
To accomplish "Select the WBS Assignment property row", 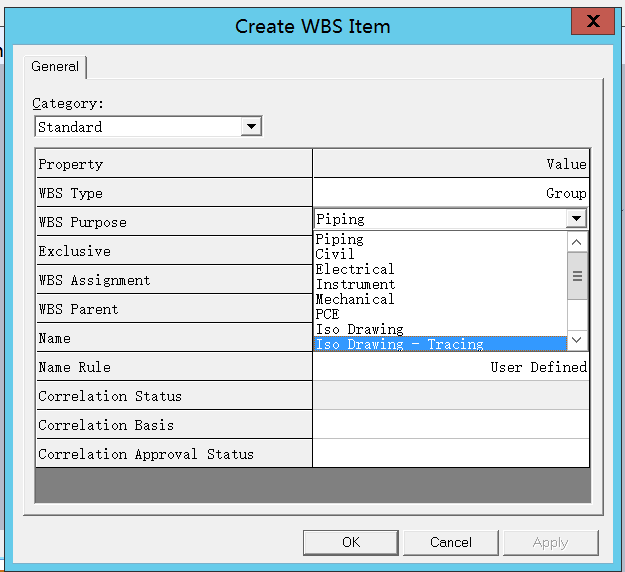I will [x=174, y=280].
